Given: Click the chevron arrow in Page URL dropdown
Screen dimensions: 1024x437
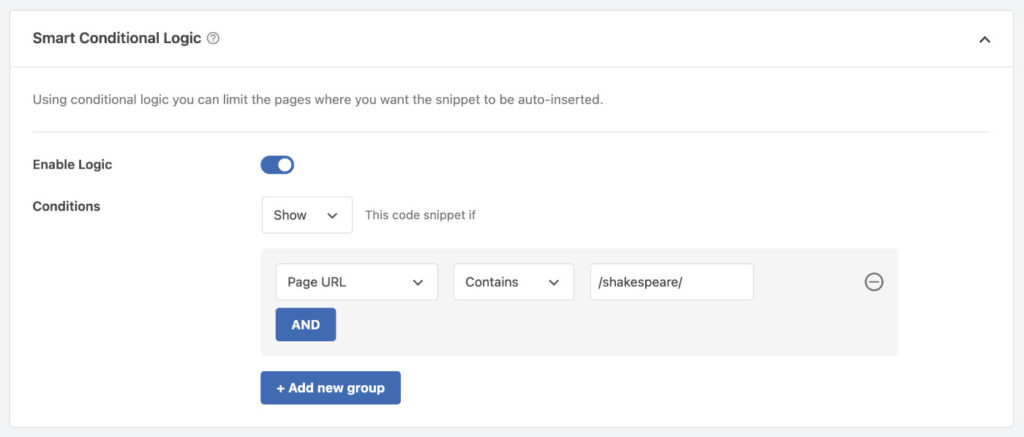Looking at the screenshot, I should [418, 282].
